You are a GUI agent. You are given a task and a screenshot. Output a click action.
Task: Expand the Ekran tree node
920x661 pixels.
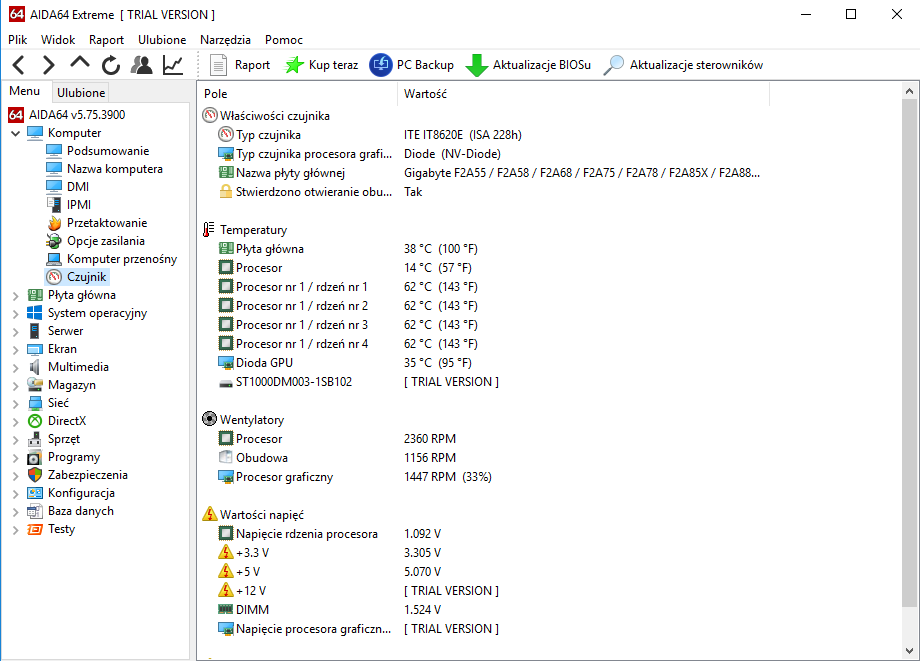tap(16, 350)
